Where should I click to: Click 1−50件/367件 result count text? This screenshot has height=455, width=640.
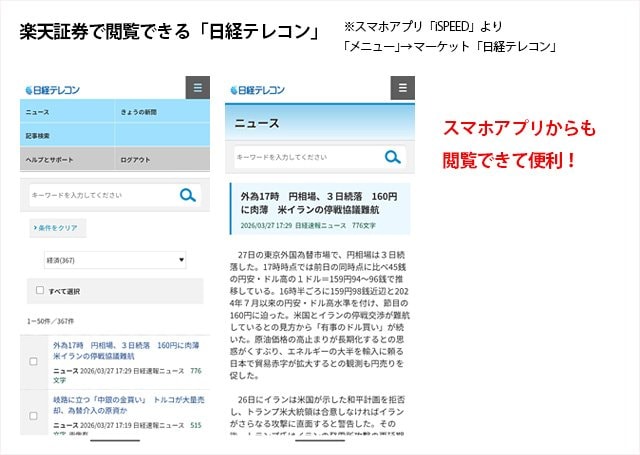(51, 321)
